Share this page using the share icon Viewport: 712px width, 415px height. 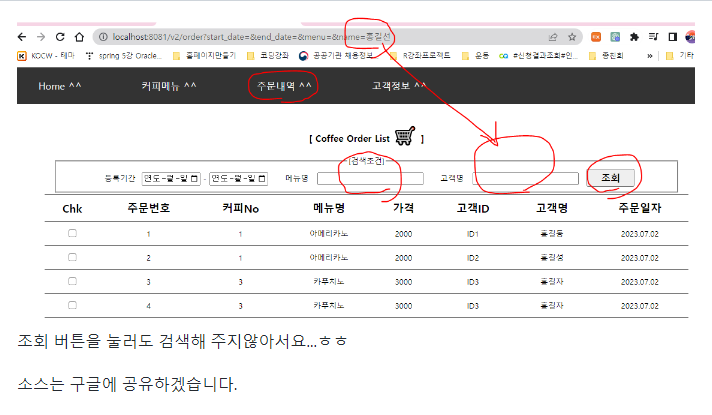[x=553, y=37]
